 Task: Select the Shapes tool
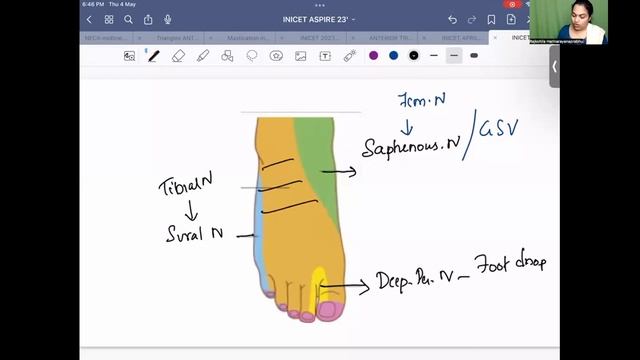pos(227,56)
